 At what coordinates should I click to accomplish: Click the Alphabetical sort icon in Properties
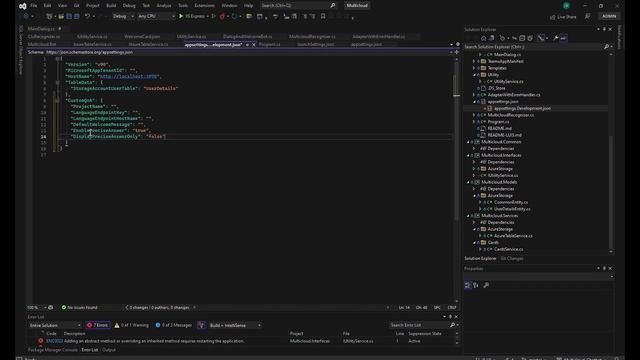pyautogui.click(x=476, y=285)
